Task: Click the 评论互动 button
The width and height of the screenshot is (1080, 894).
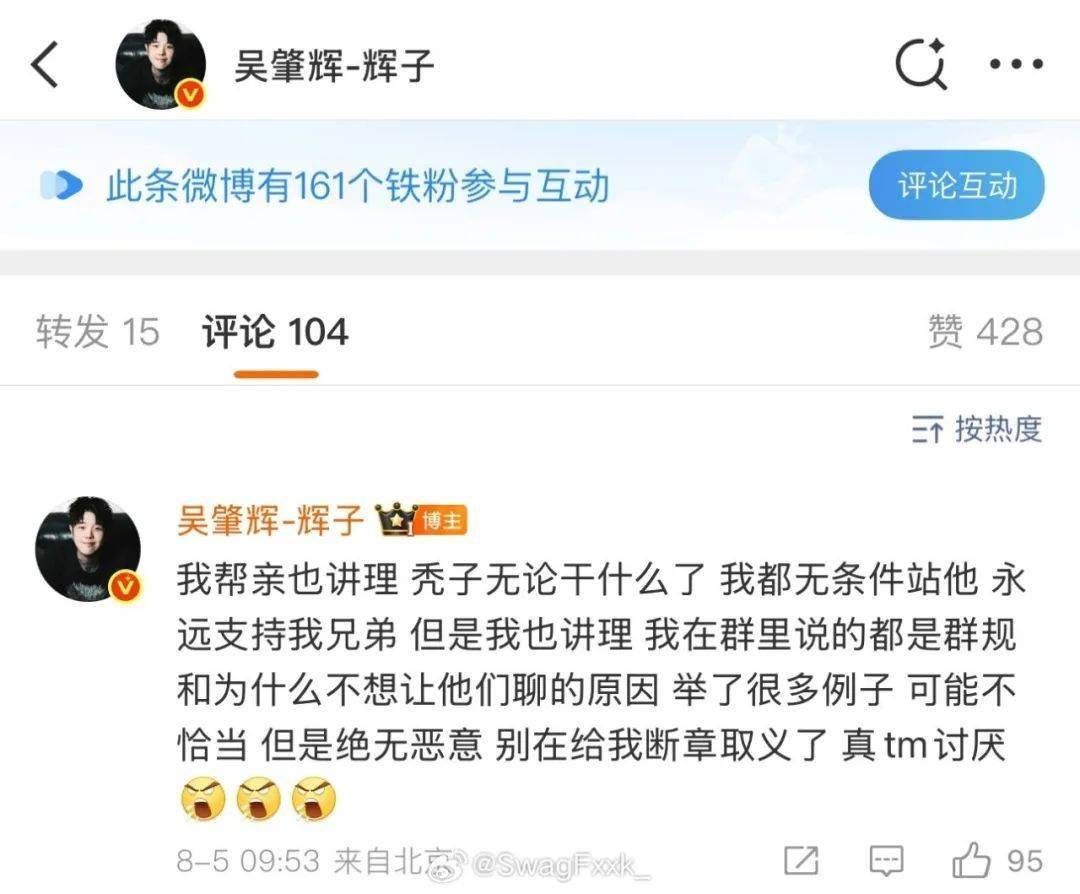Action: point(957,185)
